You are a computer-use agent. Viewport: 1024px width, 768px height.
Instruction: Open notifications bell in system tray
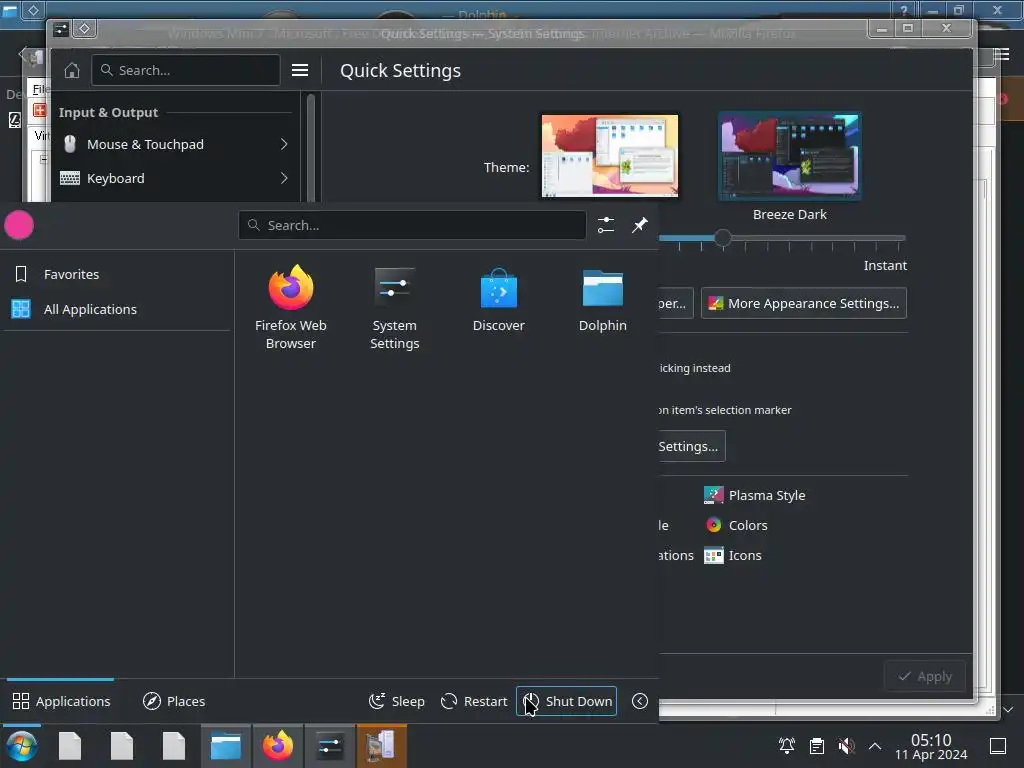pos(787,746)
